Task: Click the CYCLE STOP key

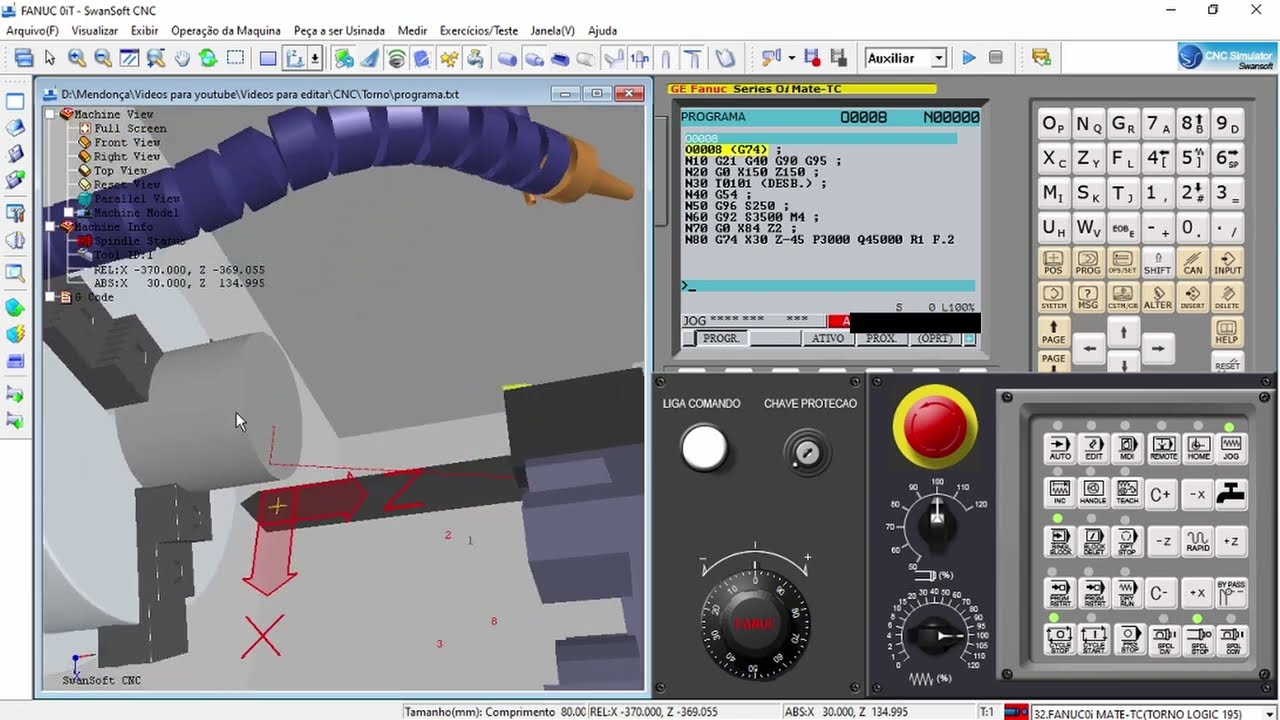Action: (1060, 638)
